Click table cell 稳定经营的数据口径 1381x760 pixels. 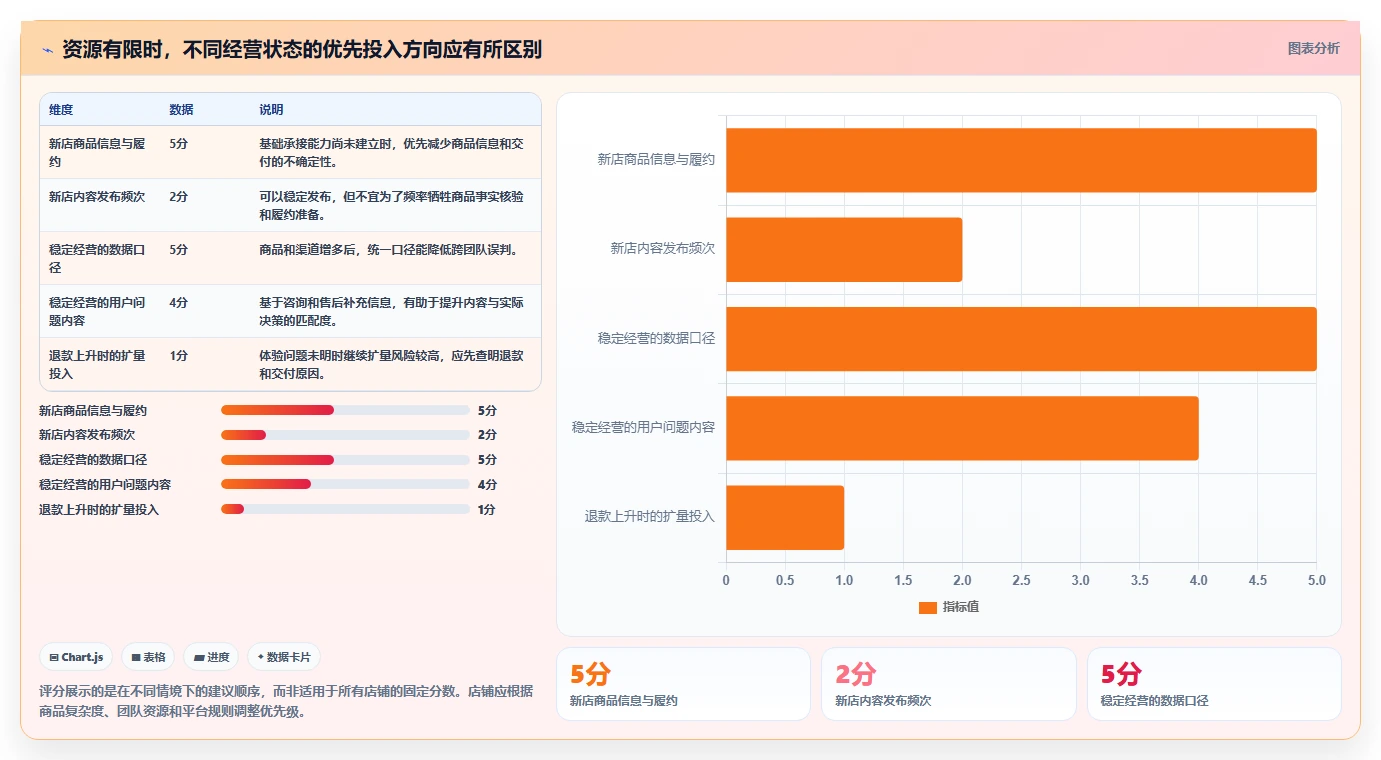point(98,258)
